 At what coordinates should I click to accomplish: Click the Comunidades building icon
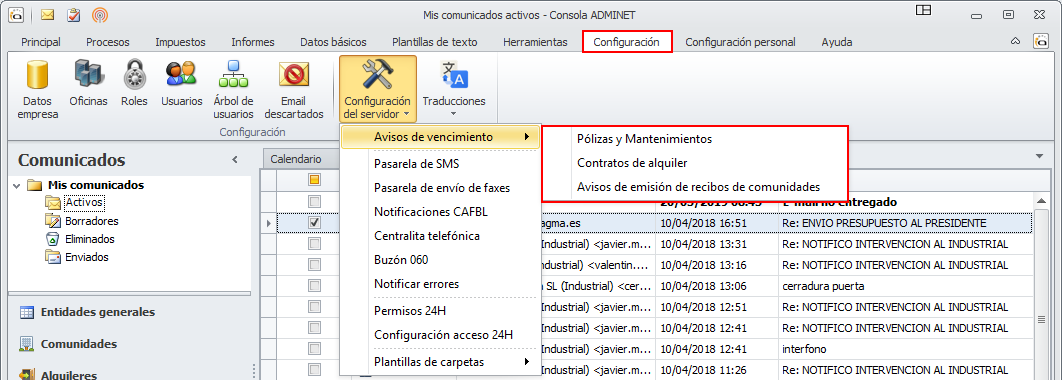coord(26,343)
